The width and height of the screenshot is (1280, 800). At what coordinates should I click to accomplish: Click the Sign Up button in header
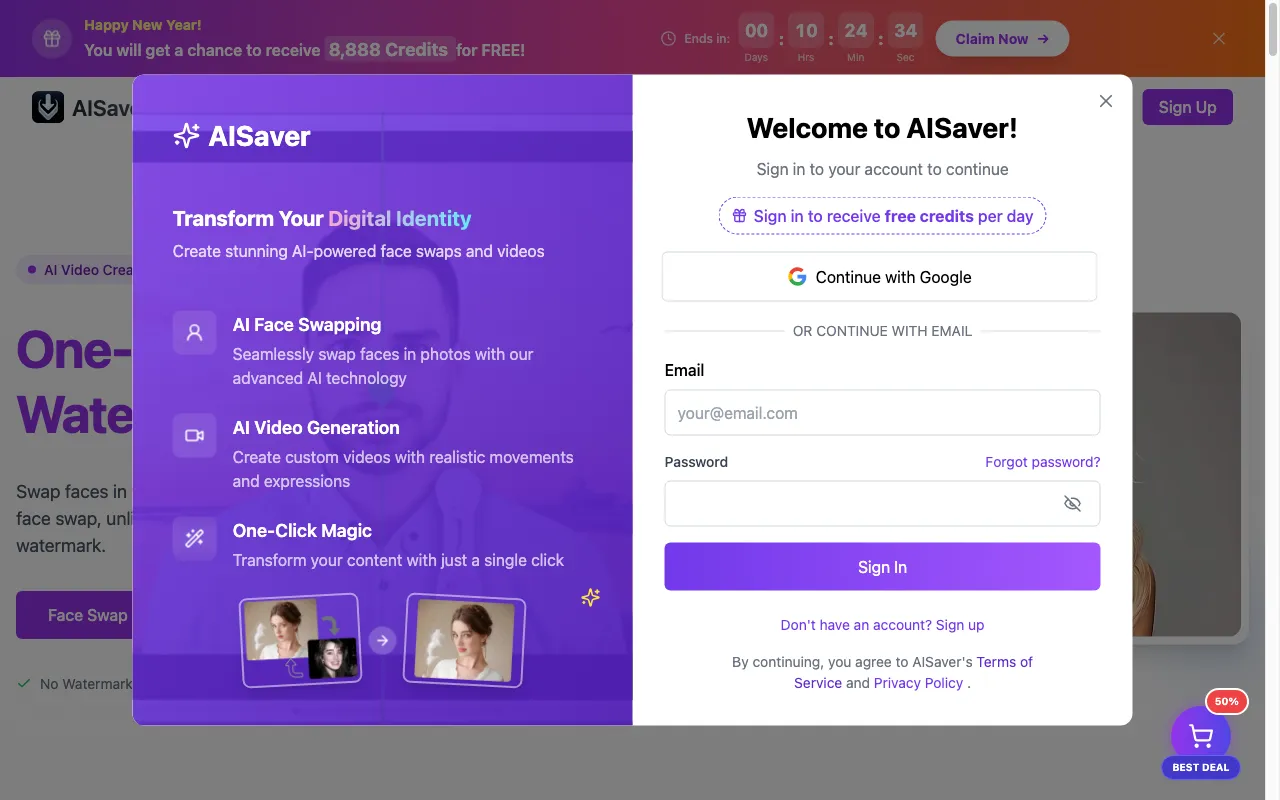click(1187, 107)
